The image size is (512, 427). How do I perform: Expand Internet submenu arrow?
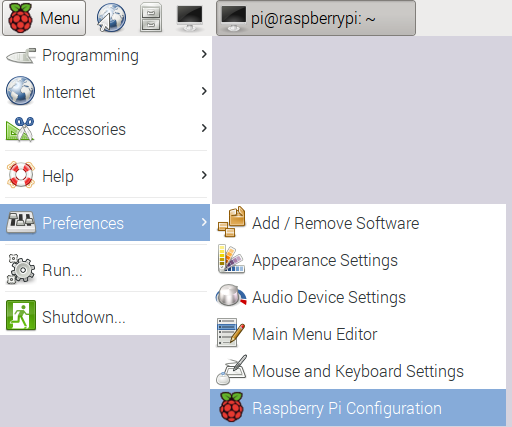(204, 91)
